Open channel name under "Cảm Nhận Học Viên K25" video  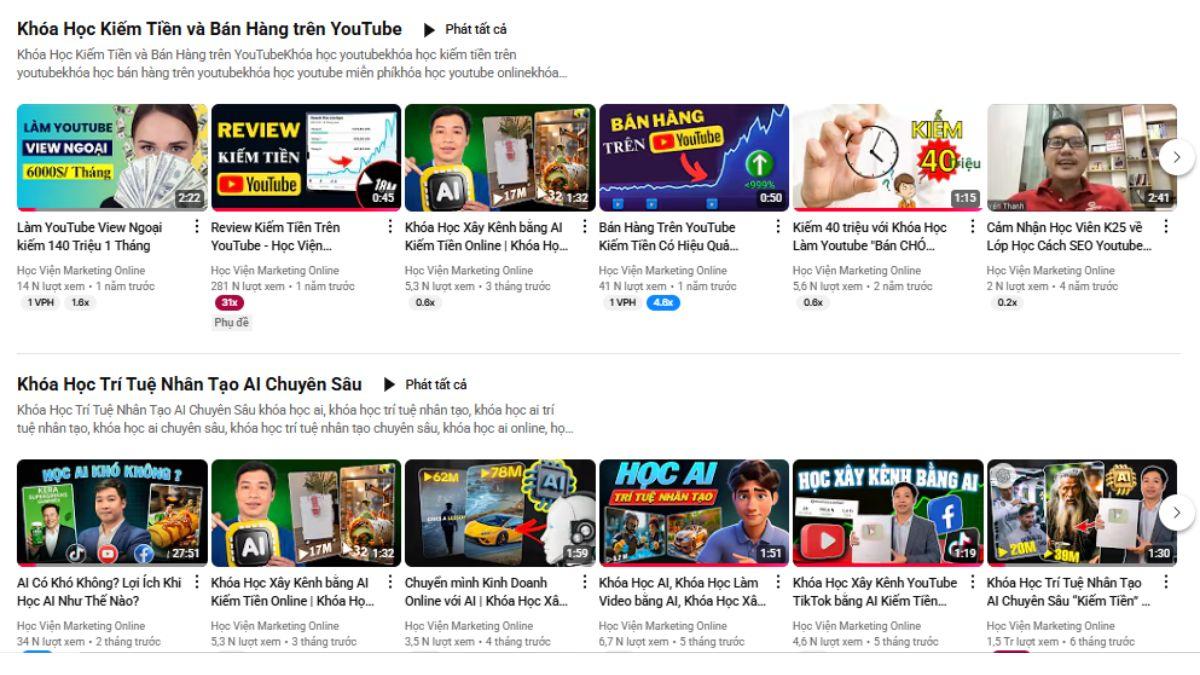[1051, 270]
